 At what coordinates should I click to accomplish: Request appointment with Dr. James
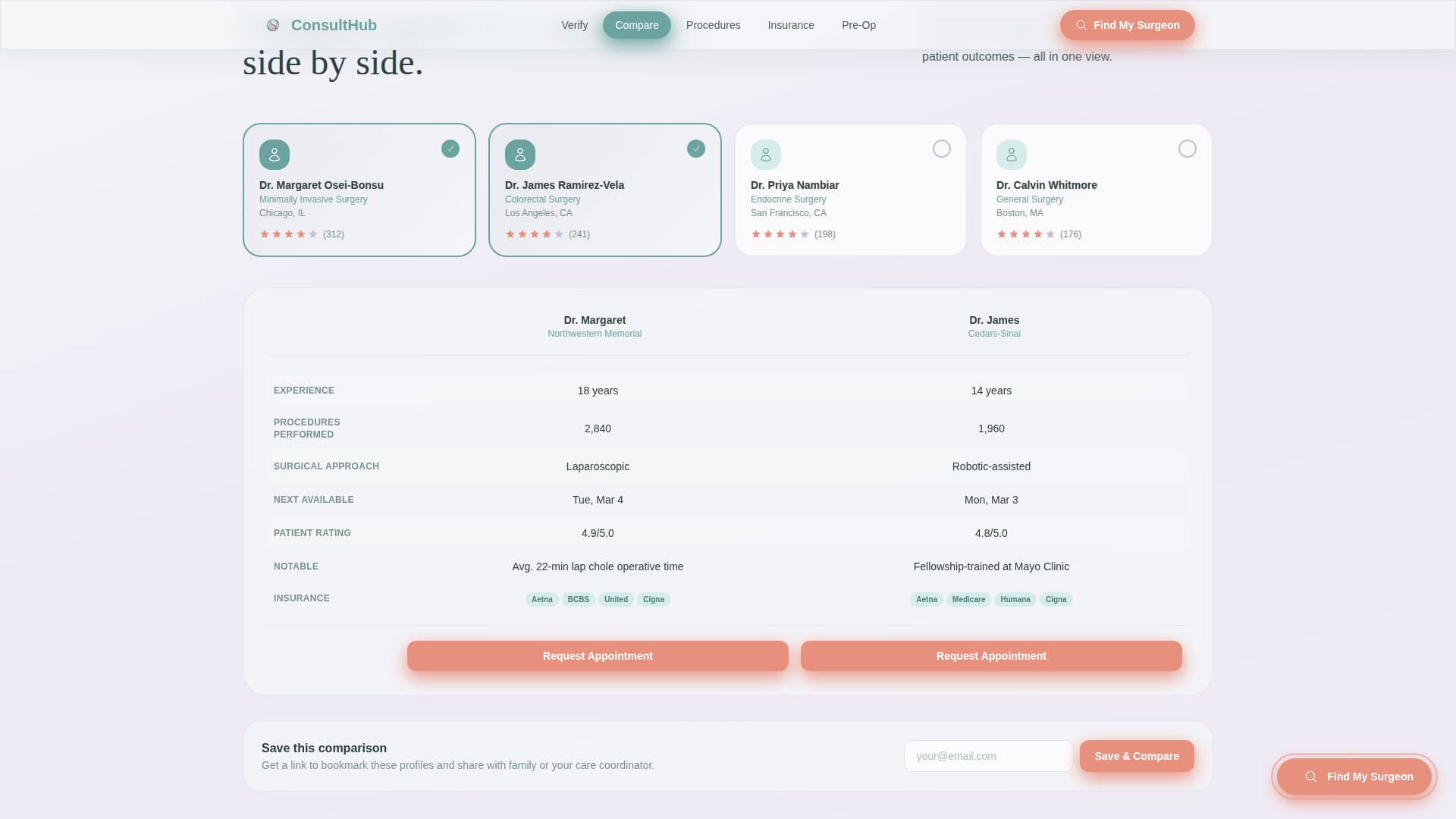click(991, 656)
